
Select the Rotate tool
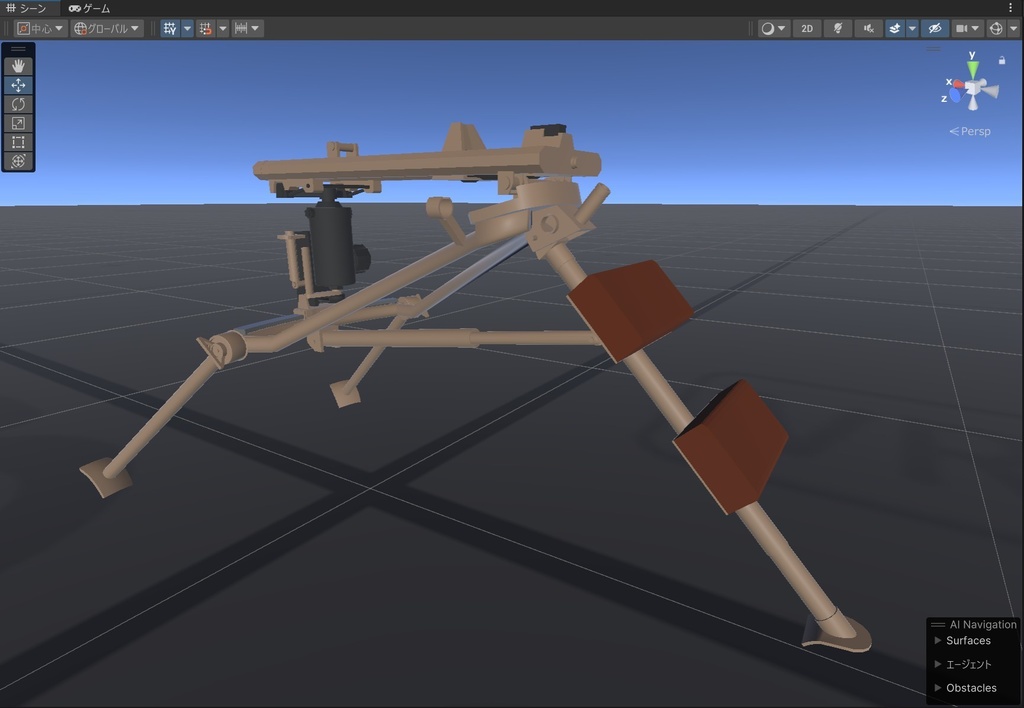pos(18,104)
